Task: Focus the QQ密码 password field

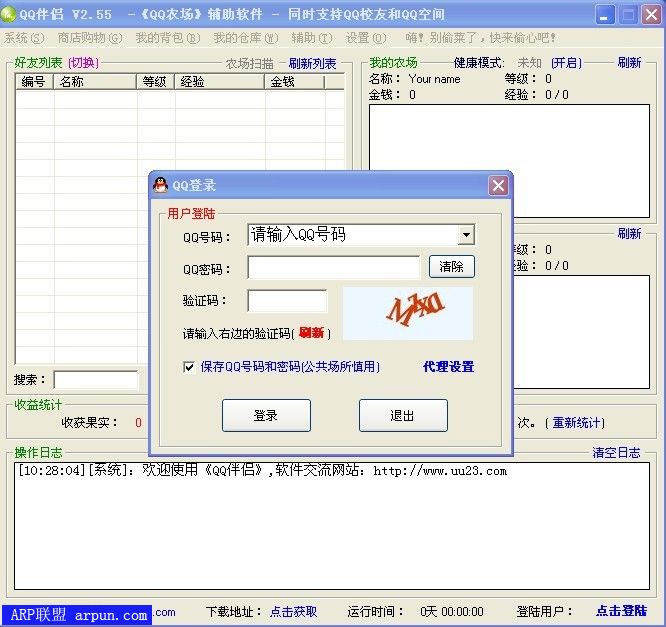Action: click(x=334, y=267)
